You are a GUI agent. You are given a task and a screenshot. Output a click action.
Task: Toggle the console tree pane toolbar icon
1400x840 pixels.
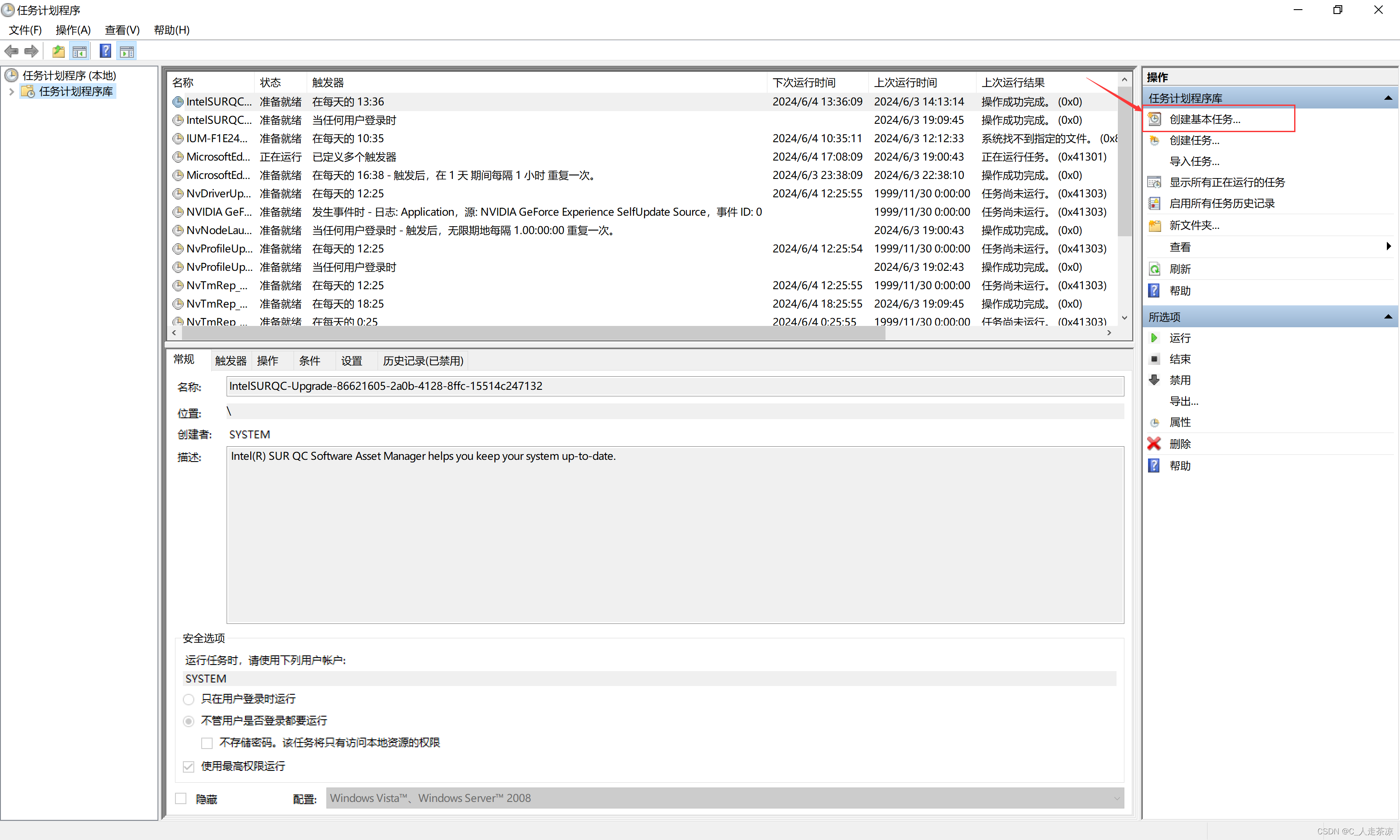[80, 52]
